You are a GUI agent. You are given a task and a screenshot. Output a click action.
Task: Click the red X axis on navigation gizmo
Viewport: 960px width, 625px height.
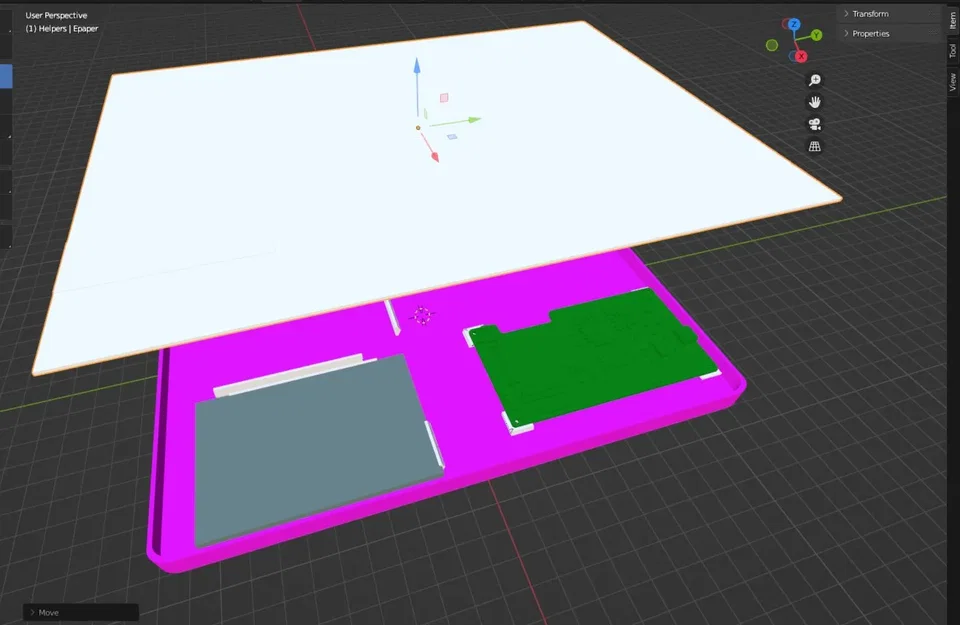801,56
